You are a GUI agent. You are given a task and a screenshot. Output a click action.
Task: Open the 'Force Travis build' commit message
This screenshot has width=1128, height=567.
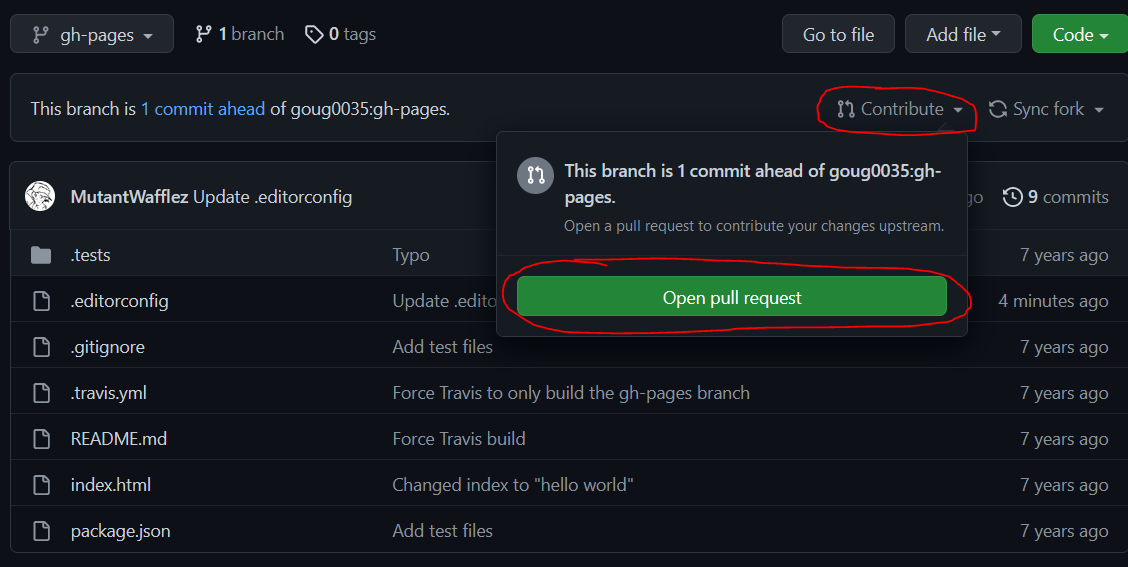(x=459, y=439)
